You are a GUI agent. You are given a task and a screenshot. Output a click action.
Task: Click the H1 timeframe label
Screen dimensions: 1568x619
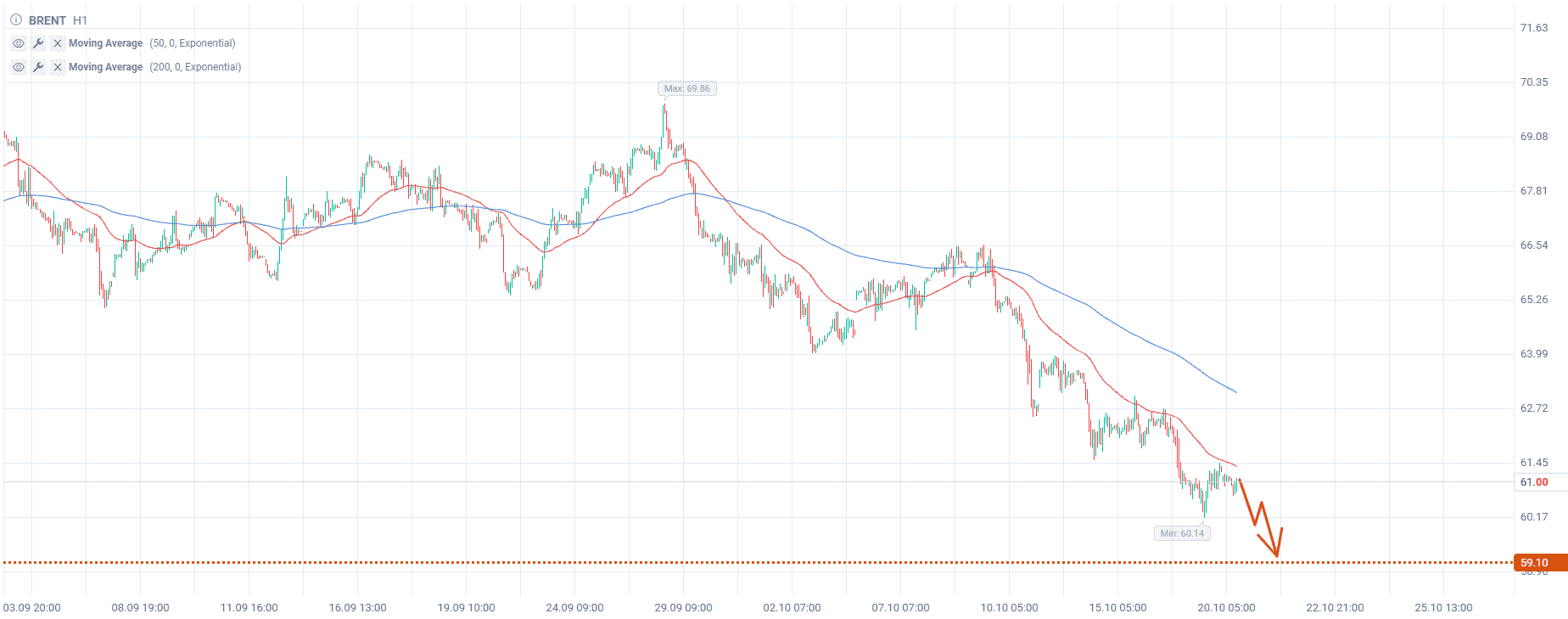(x=80, y=20)
